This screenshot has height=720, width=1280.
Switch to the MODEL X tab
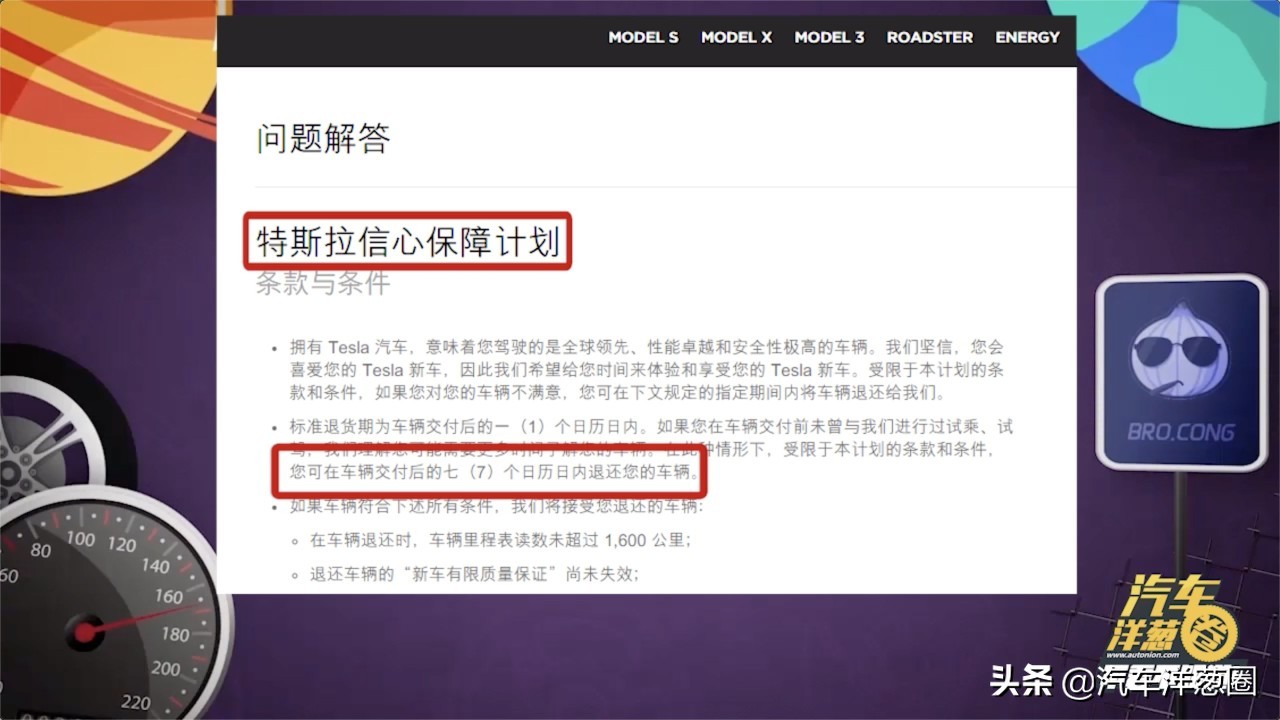point(737,37)
